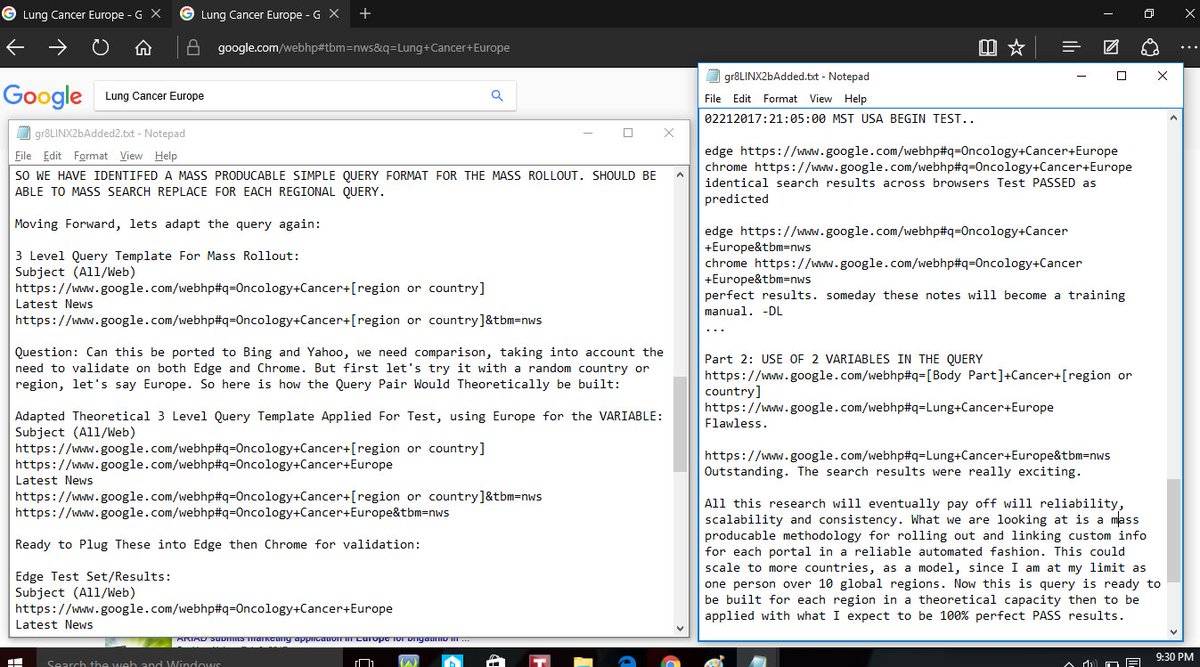Open File menu in gr8LINX2bAdded2.txt Notepad
Image resolution: width=1200 pixels, height=667 pixels.
(x=23, y=156)
